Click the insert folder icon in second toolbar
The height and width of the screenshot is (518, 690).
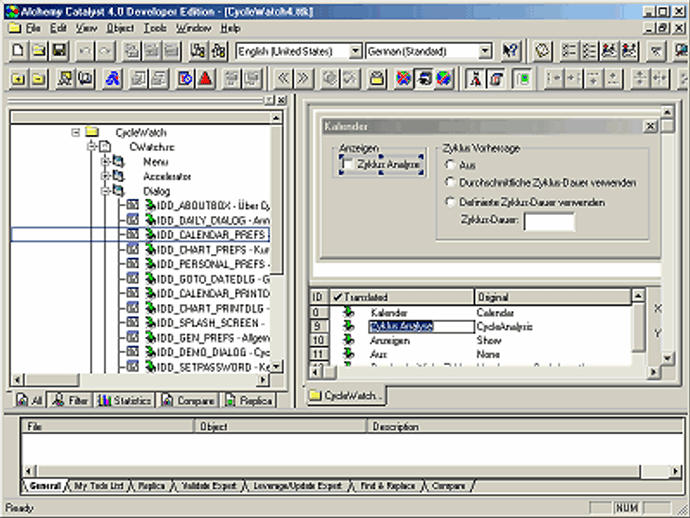point(18,79)
